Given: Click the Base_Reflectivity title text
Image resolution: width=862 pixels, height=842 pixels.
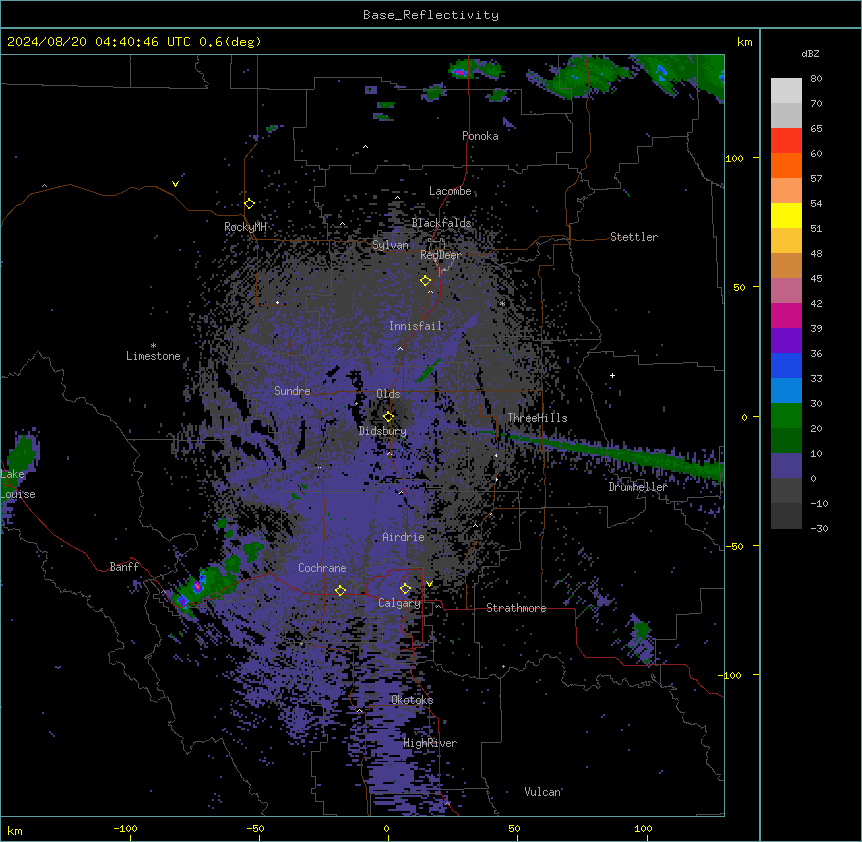Looking at the screenshot, I should (x=430, y=15).
